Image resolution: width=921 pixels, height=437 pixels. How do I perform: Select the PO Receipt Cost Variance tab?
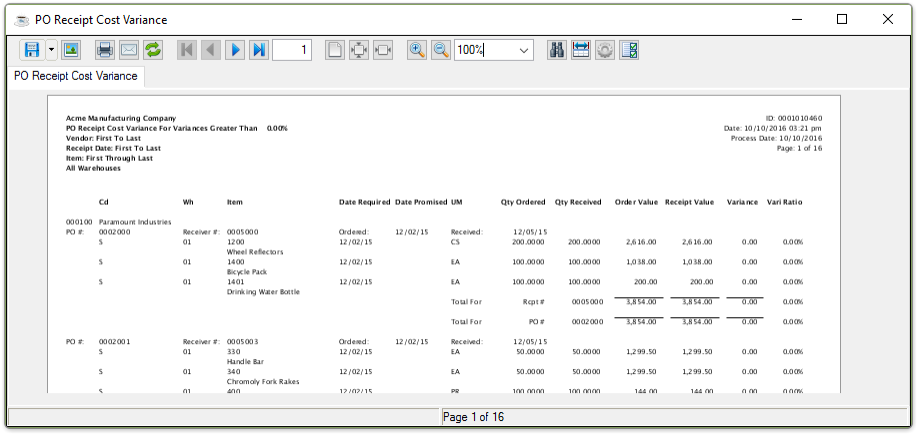76,76
